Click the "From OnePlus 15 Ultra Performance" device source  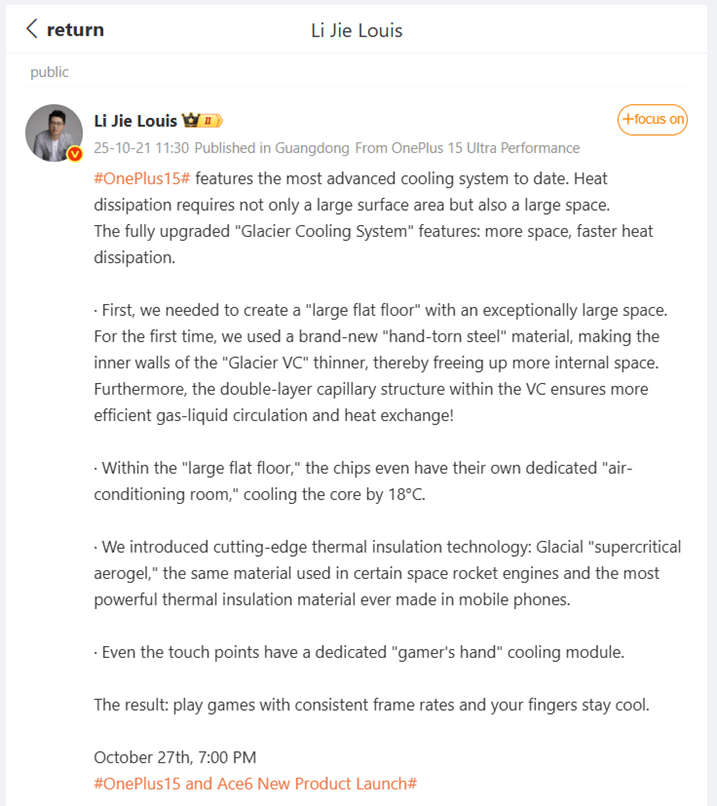pyautogui.click(x=467, y=148)
